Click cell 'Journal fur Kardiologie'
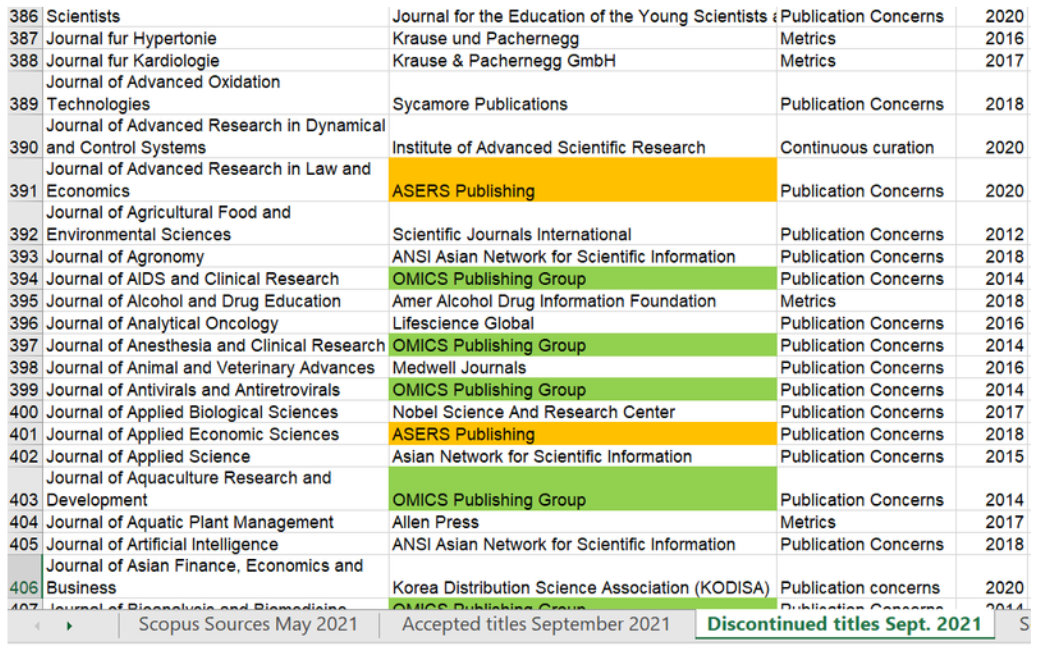Image resolution: width=1038 pixels, height=651 pixels. point(216,60)
